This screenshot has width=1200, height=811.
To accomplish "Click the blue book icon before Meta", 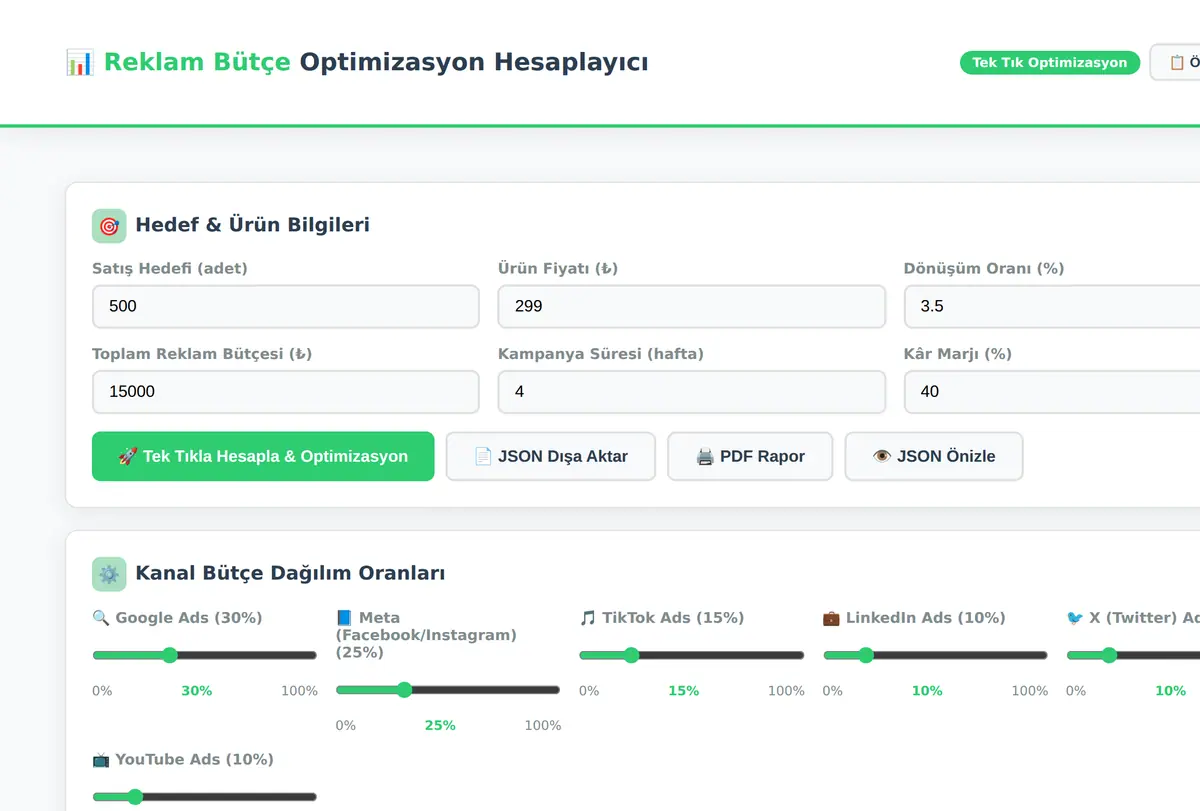I will [345, 618].
